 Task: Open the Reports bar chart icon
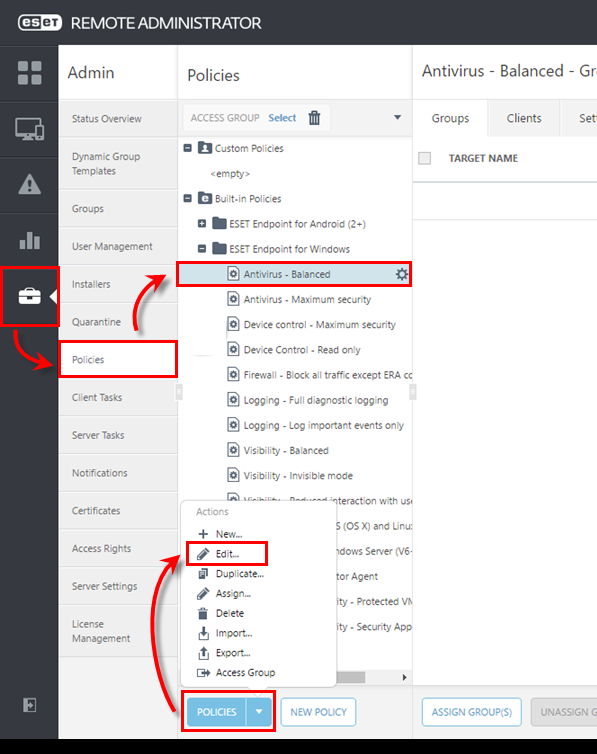point(29,240)
